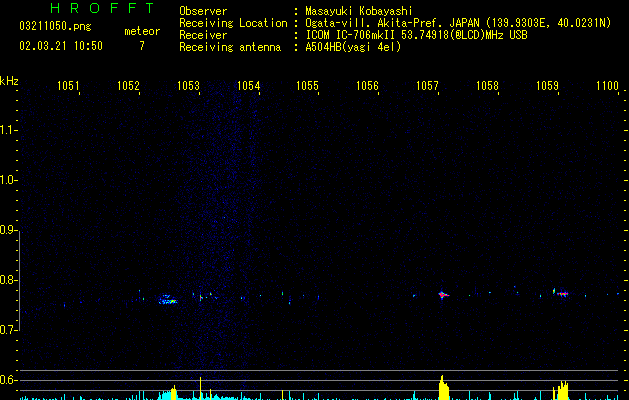Click the yellow power peak below 1057
Viewport: 629px width, 400px height.
tap(443, 388)
